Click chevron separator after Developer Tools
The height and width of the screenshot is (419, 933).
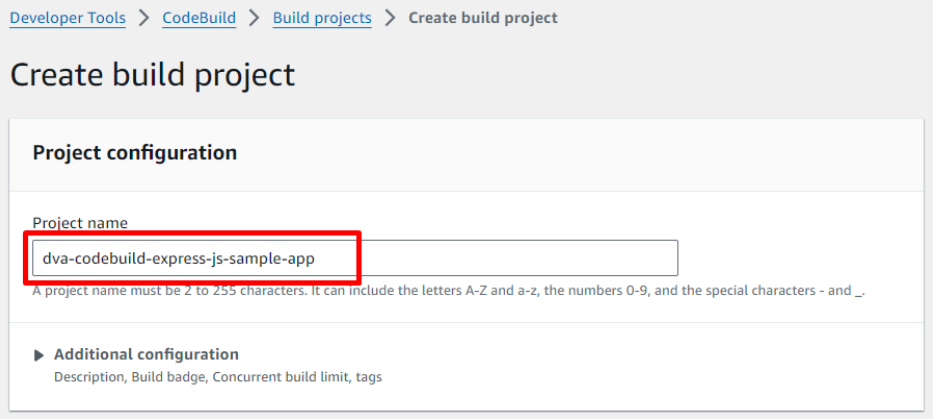point(143,18)
